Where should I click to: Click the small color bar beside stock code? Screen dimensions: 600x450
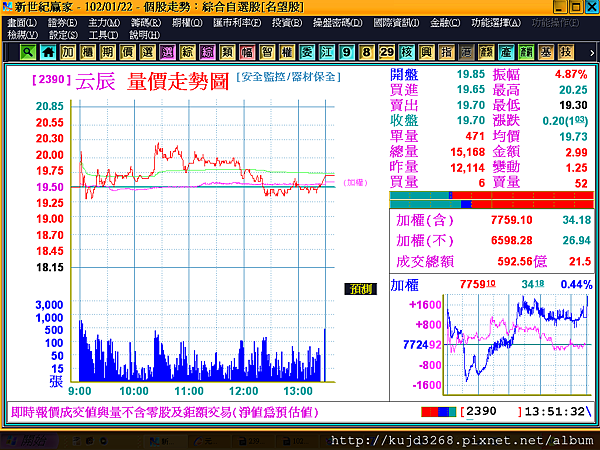click(x=439, y=412)
